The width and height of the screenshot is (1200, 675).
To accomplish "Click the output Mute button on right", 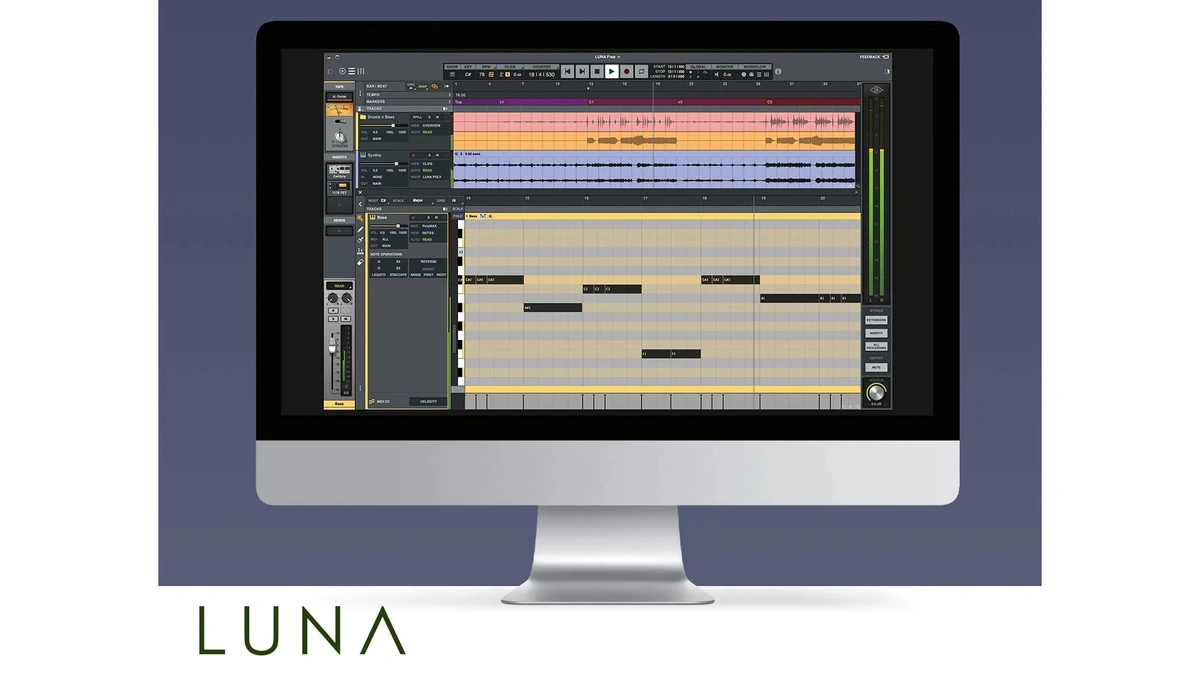I will [876, 367].
